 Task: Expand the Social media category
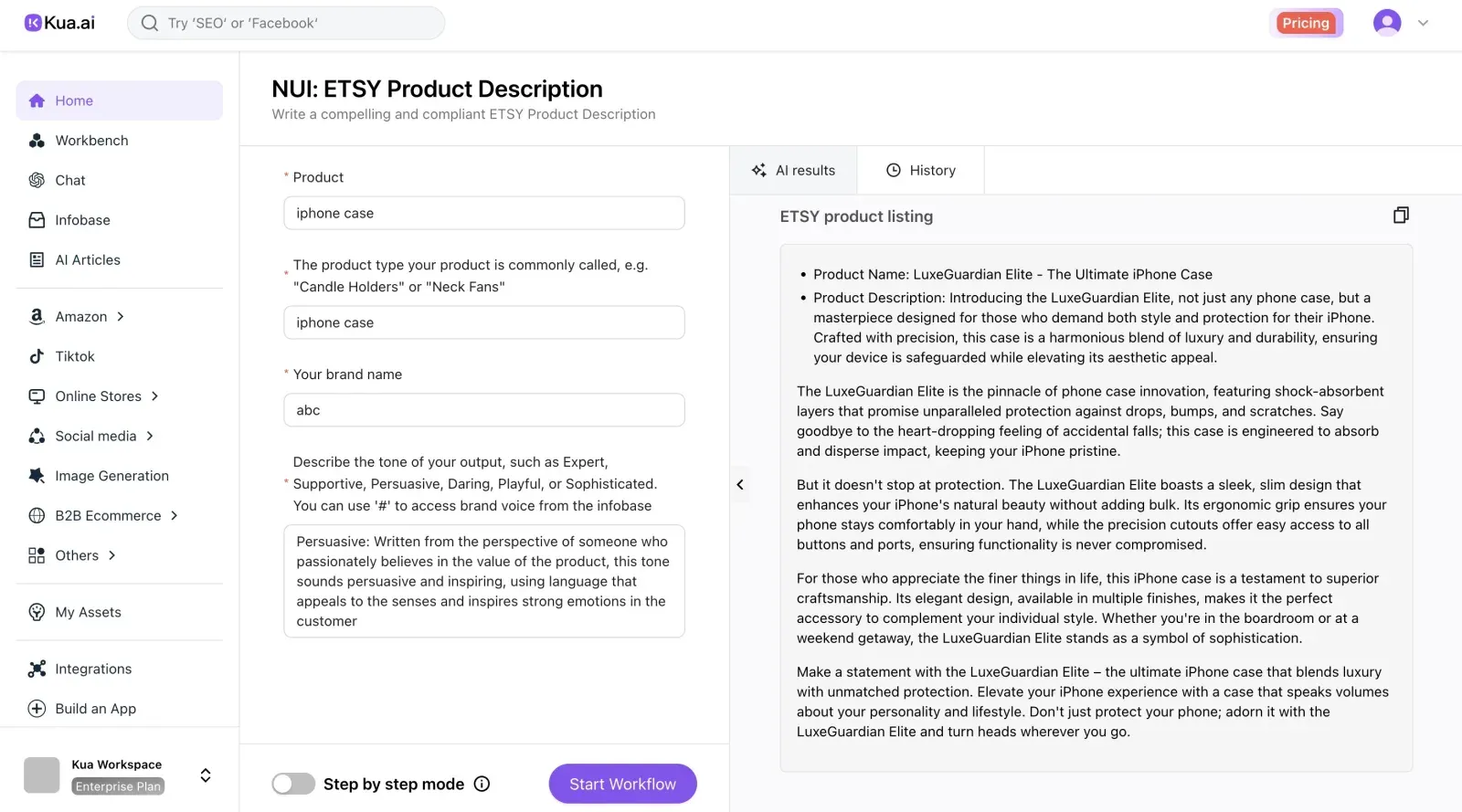[x=94, y=436]
